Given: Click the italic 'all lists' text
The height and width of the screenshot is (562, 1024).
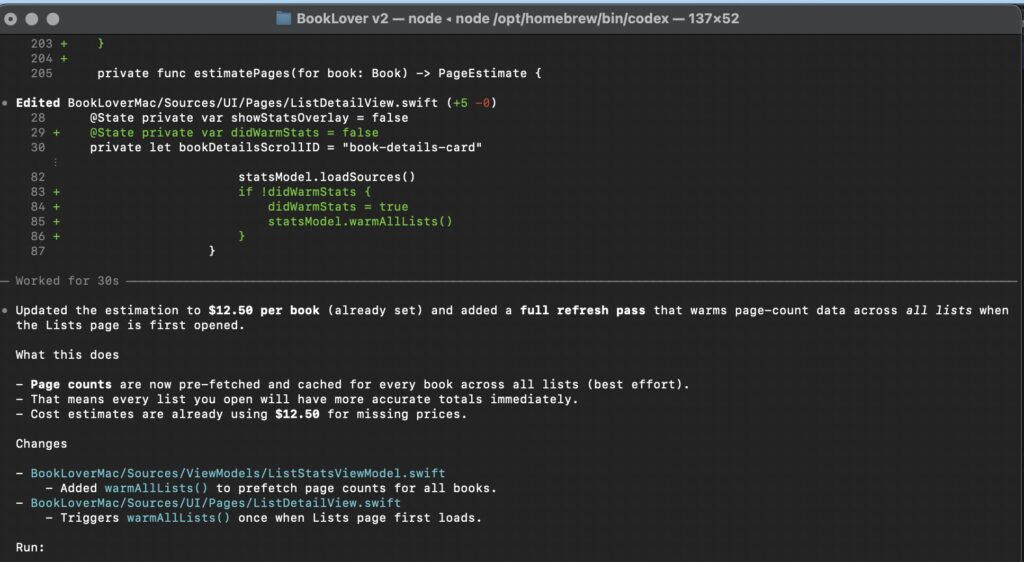Looking at the screenshot, I should 938,310.
